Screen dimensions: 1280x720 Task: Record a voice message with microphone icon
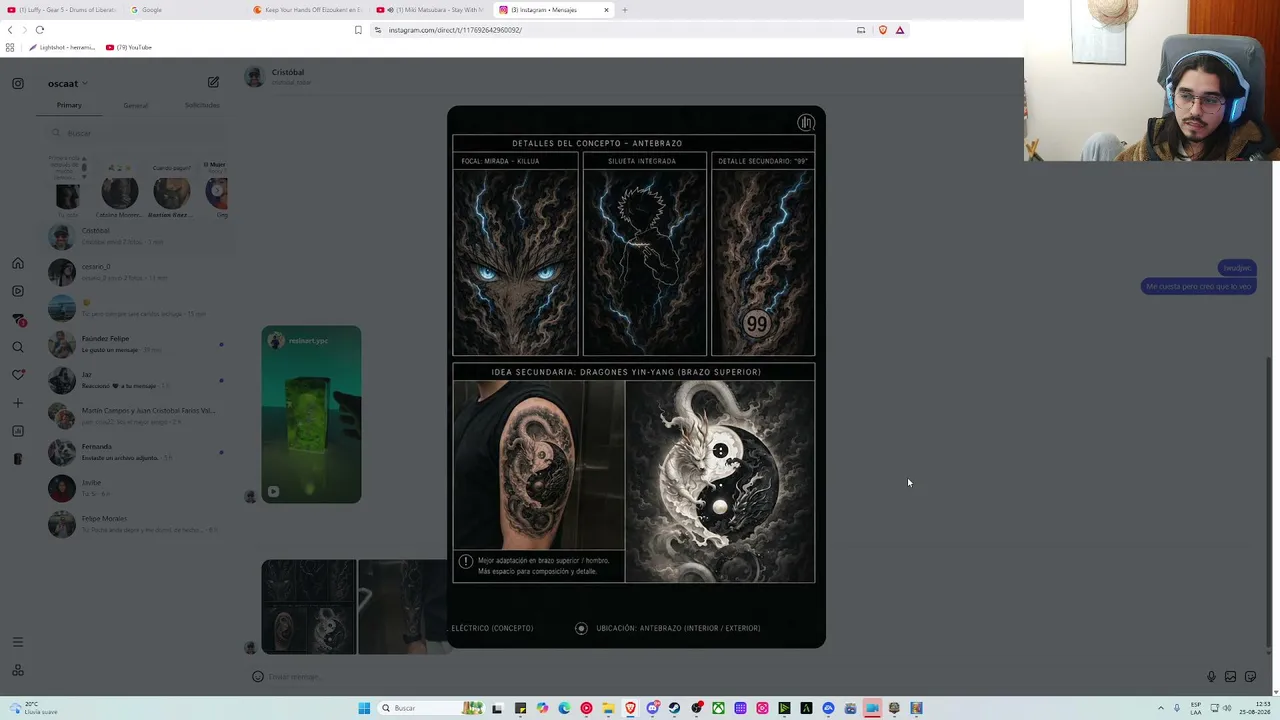pyautogui.click(x=1211, y=677)
